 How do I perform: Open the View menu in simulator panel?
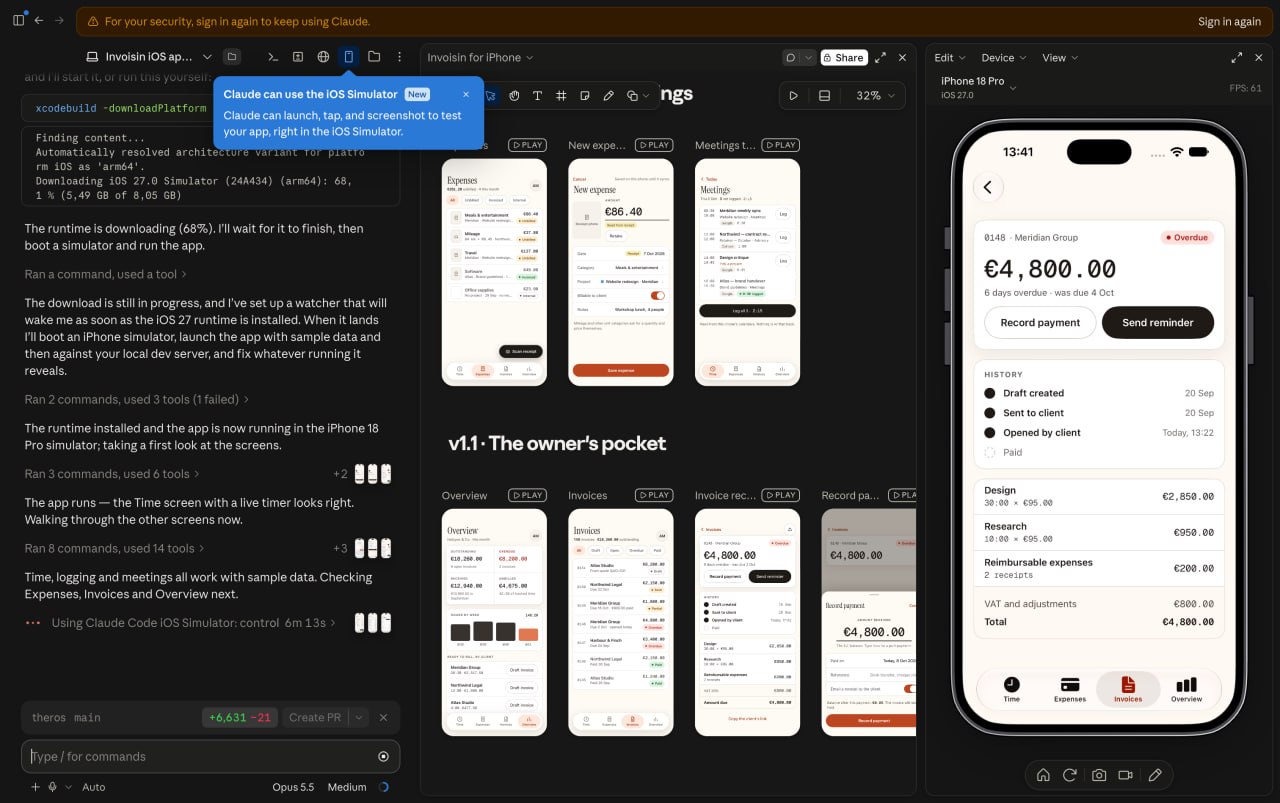pos(1059,58)
